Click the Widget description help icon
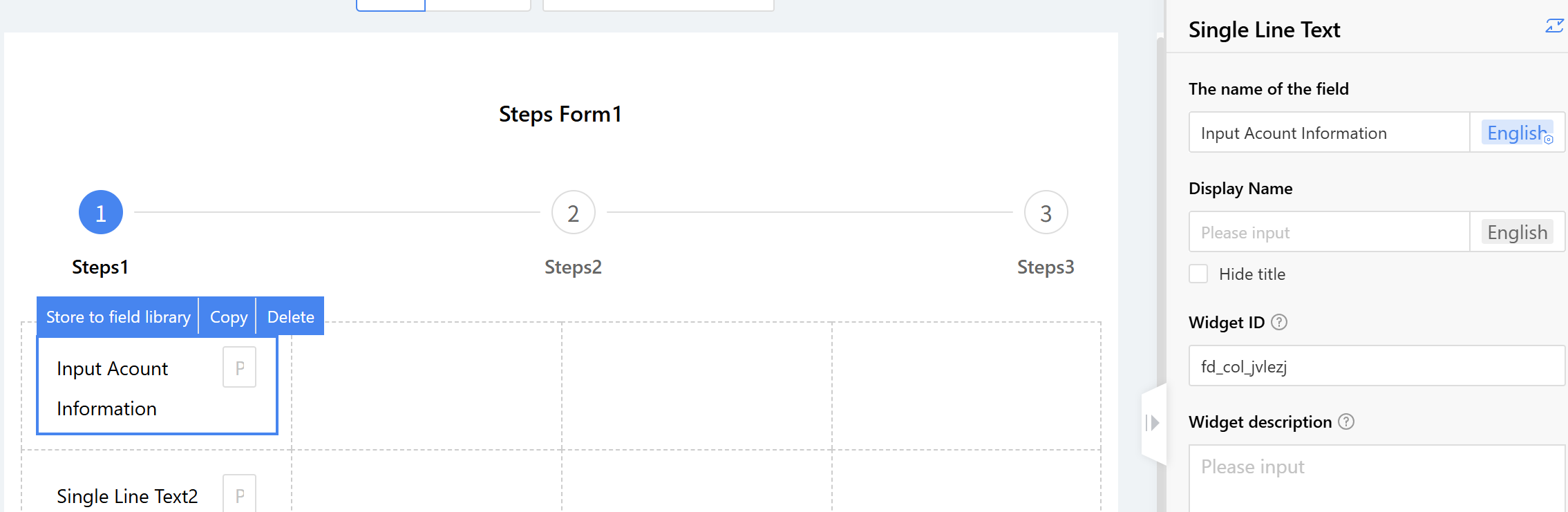Image resolution: width=1568 pixels, height=512 pixels. 1346,421
